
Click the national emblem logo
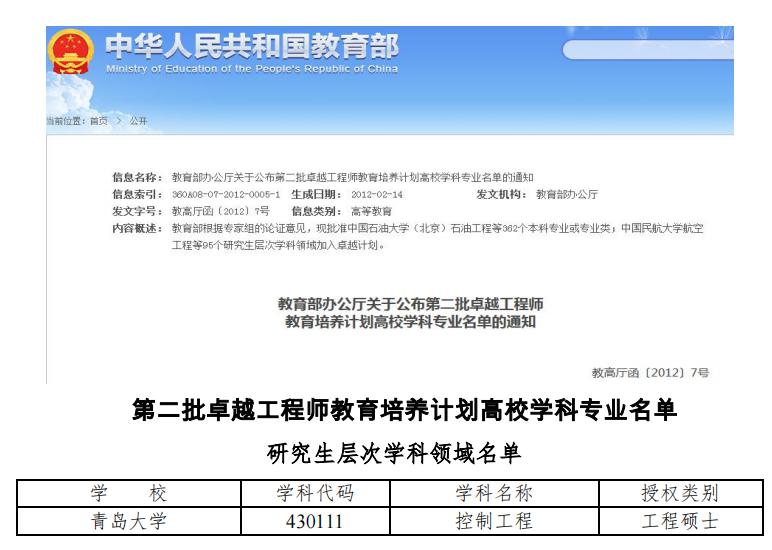[x=71, y=52]
